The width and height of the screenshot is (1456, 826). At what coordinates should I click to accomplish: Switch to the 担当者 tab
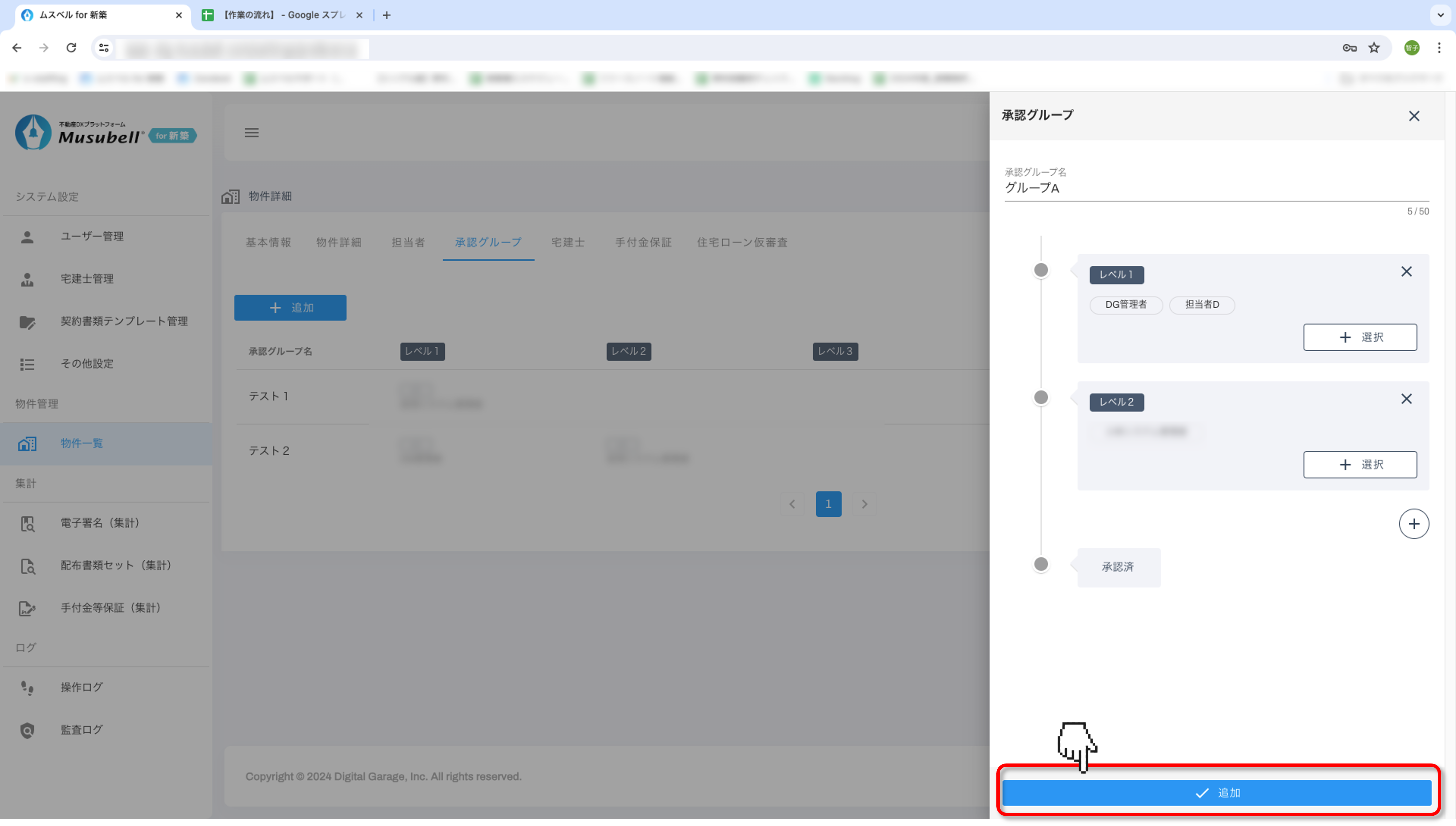pos(408,243)
